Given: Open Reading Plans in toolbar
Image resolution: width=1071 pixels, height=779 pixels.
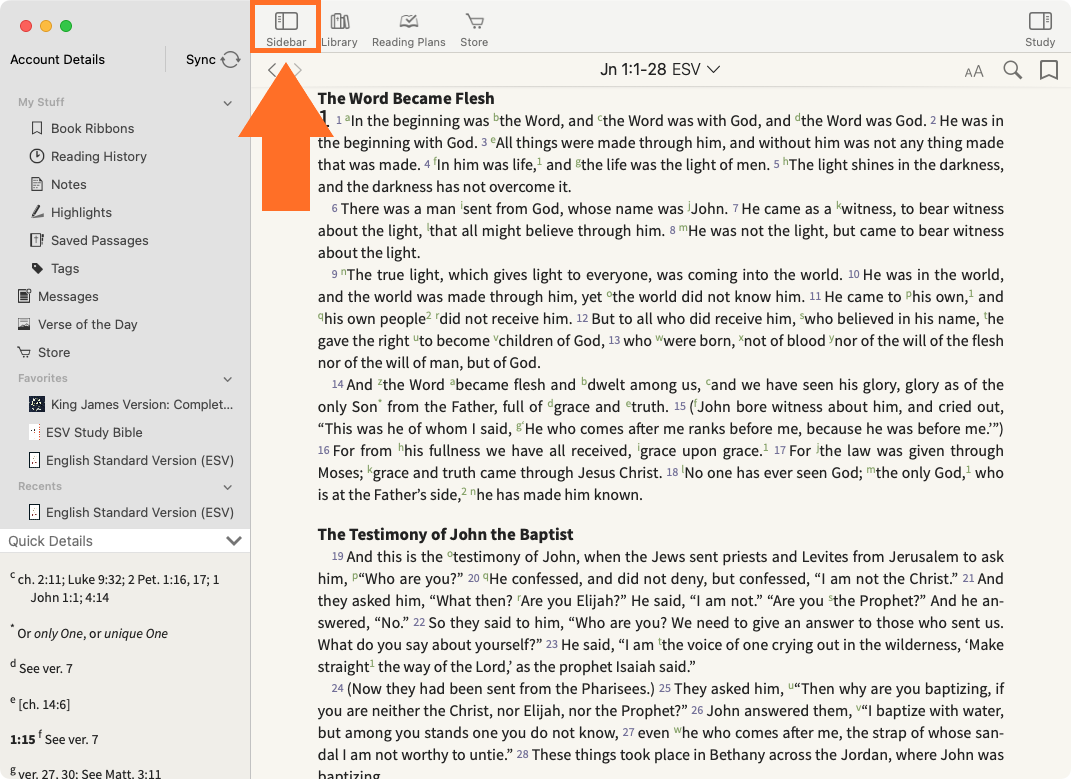Looking at the screenshot, I should (408, 28).
